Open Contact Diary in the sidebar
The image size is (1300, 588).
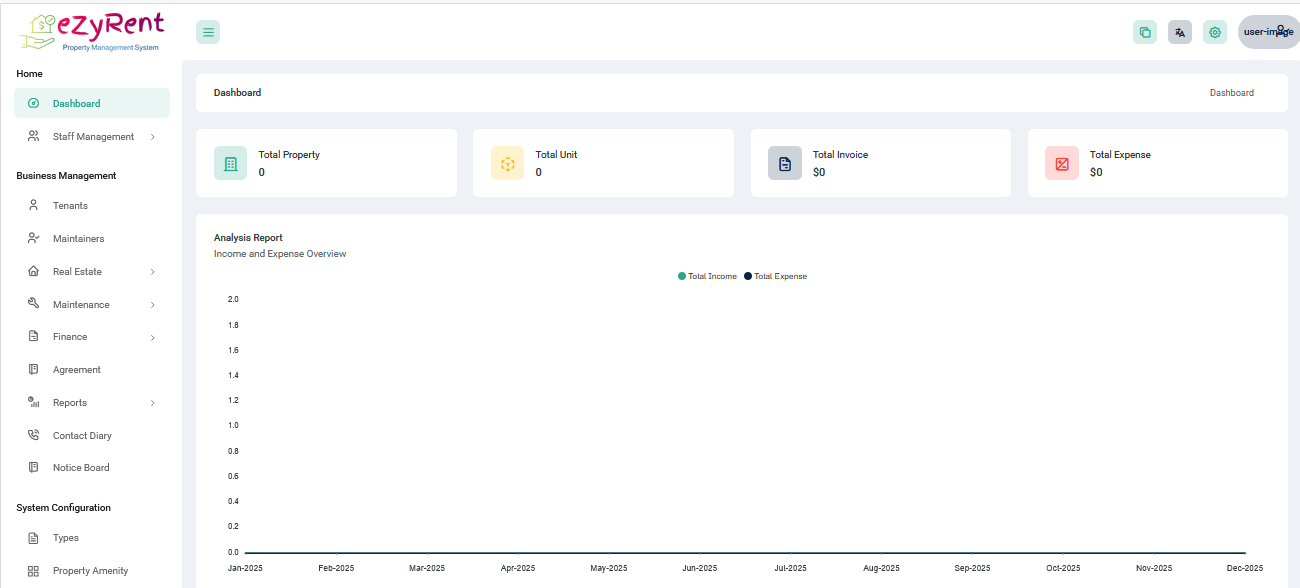tap(82, 436)
